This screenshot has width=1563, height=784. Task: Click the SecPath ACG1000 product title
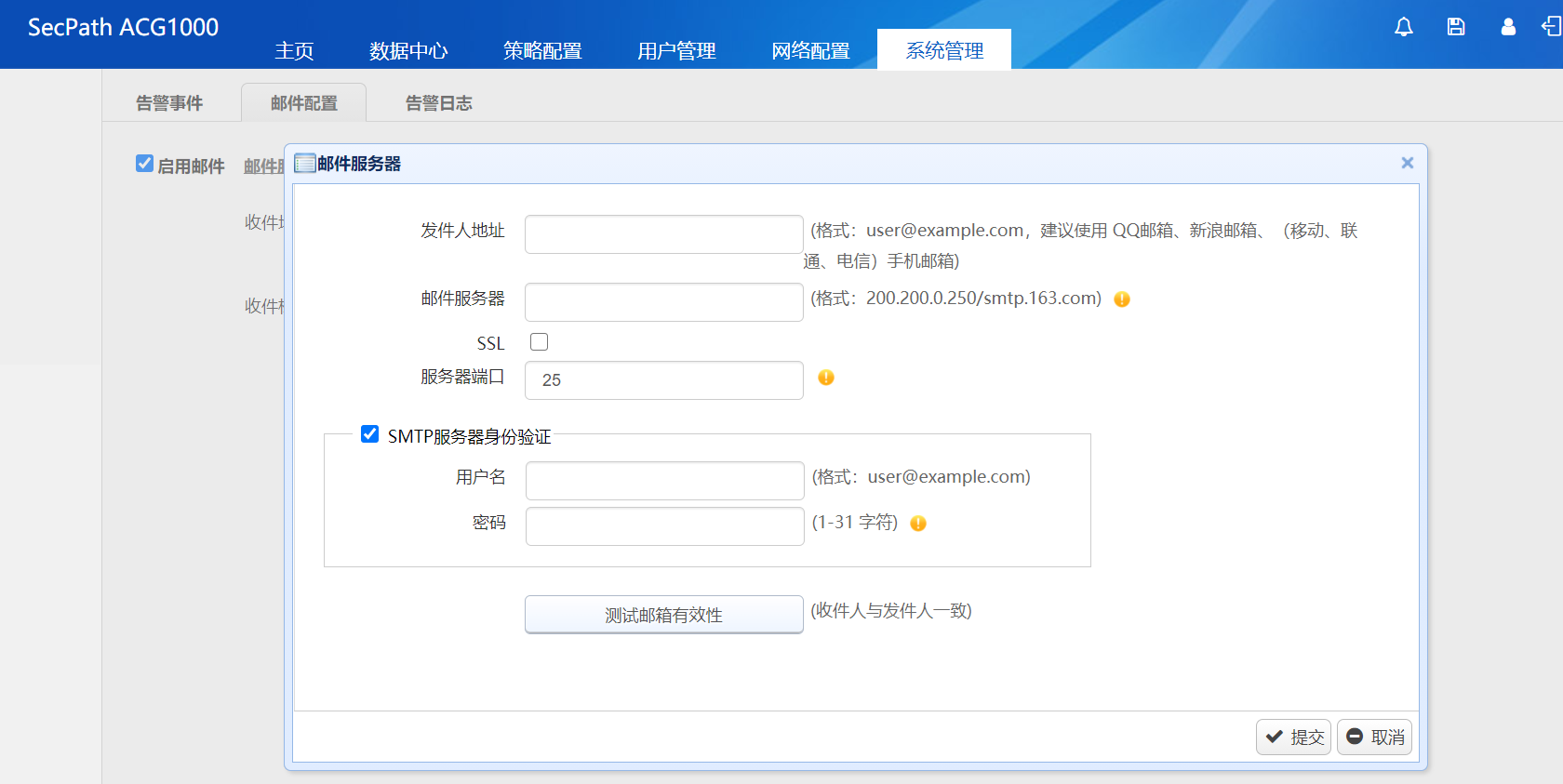click(x=124, y=27)
